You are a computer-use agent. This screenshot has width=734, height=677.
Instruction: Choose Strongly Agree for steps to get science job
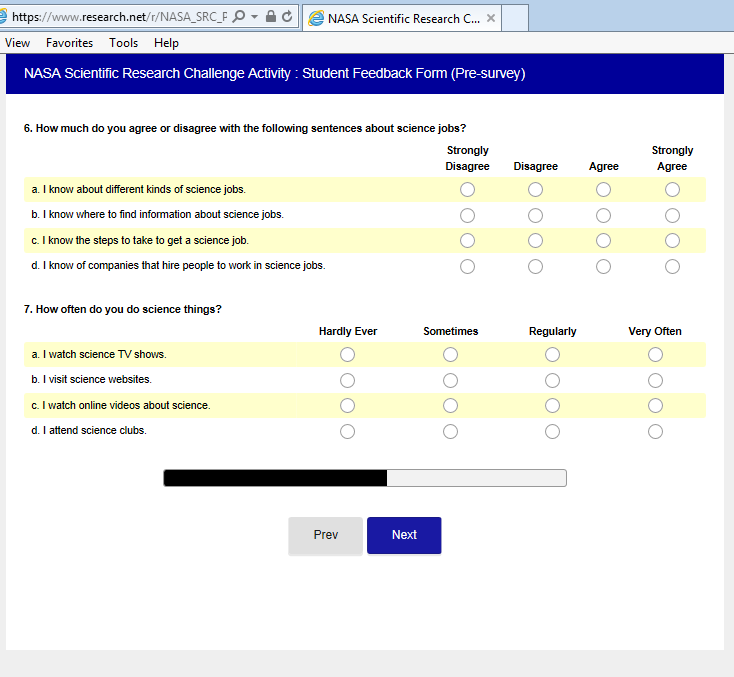(x=672, y=240)
